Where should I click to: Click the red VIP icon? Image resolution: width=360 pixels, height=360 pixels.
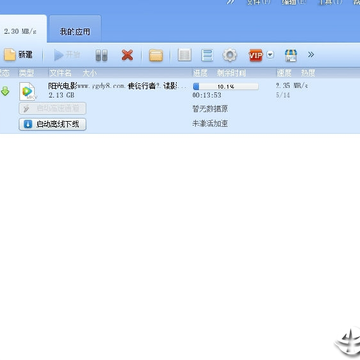coord(256,55)
